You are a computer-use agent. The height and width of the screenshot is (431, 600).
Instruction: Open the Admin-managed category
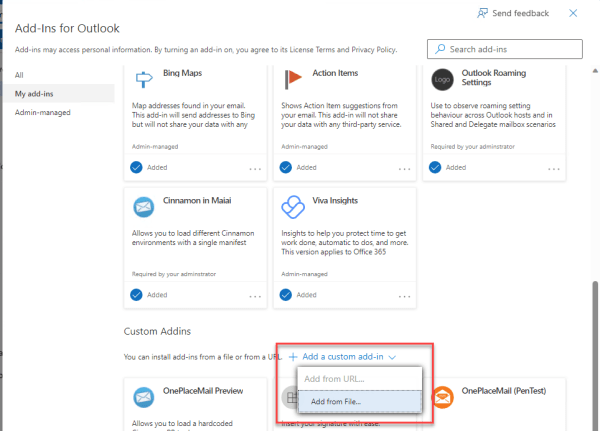(x=43, y=112)
